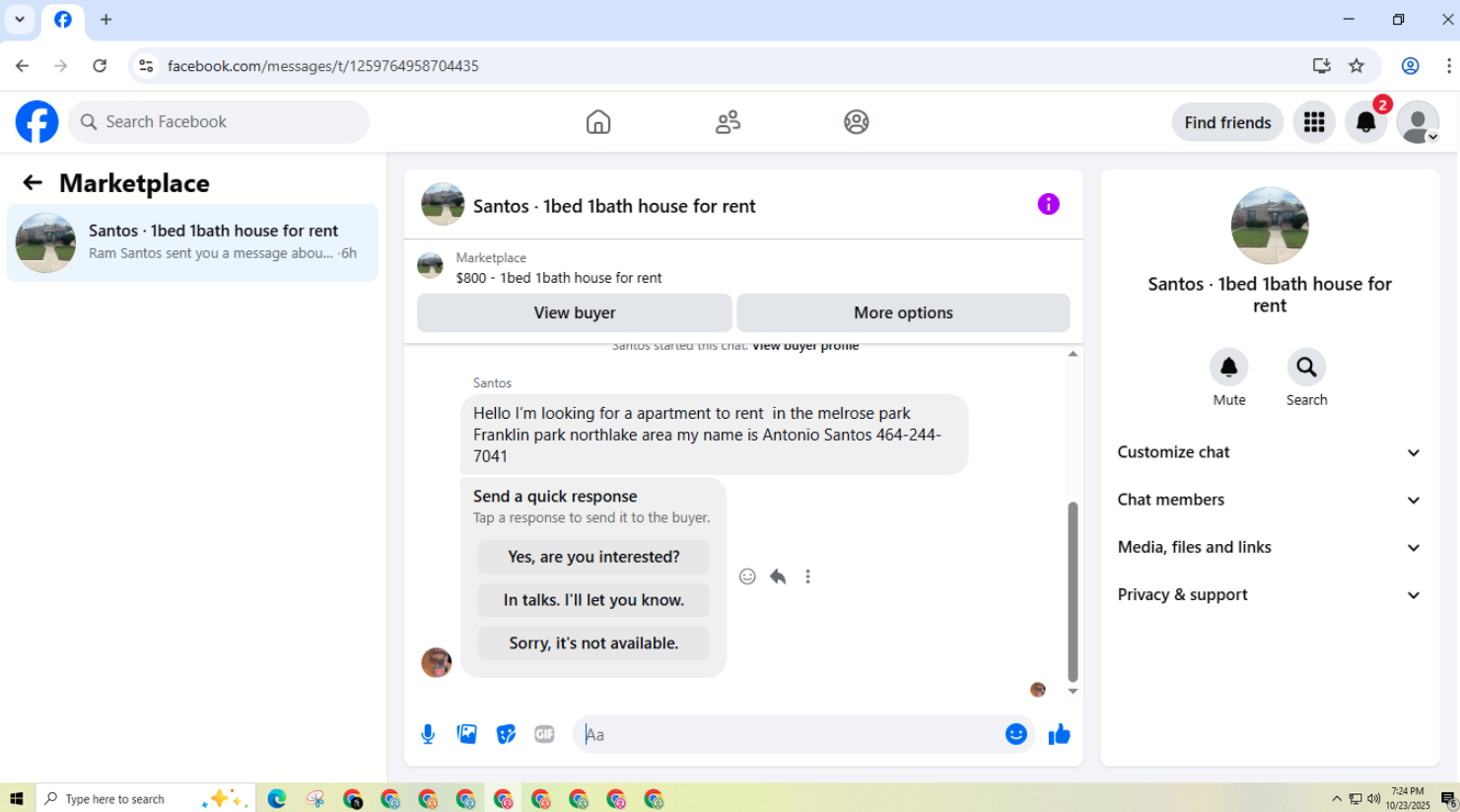This screenshot has height=812, width=1460.
Task: React to the message with smiley icon
Action: [747, 576]
